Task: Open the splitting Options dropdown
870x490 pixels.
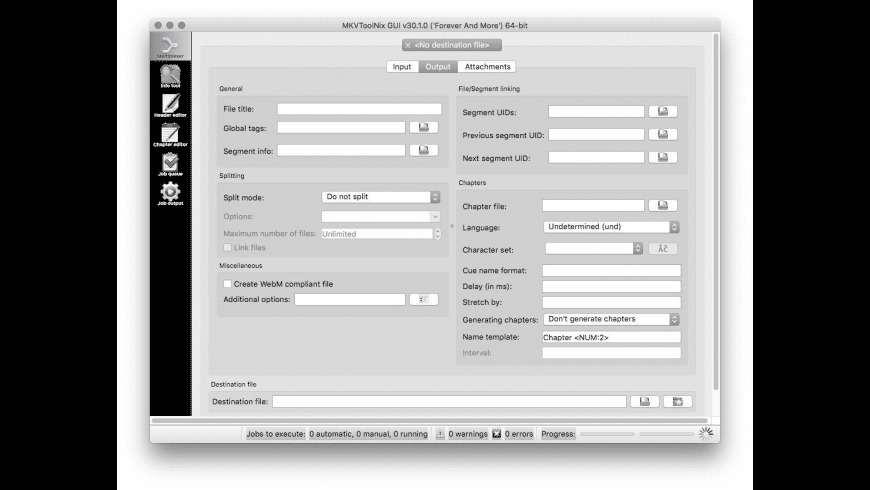Action: click(381, 216)
